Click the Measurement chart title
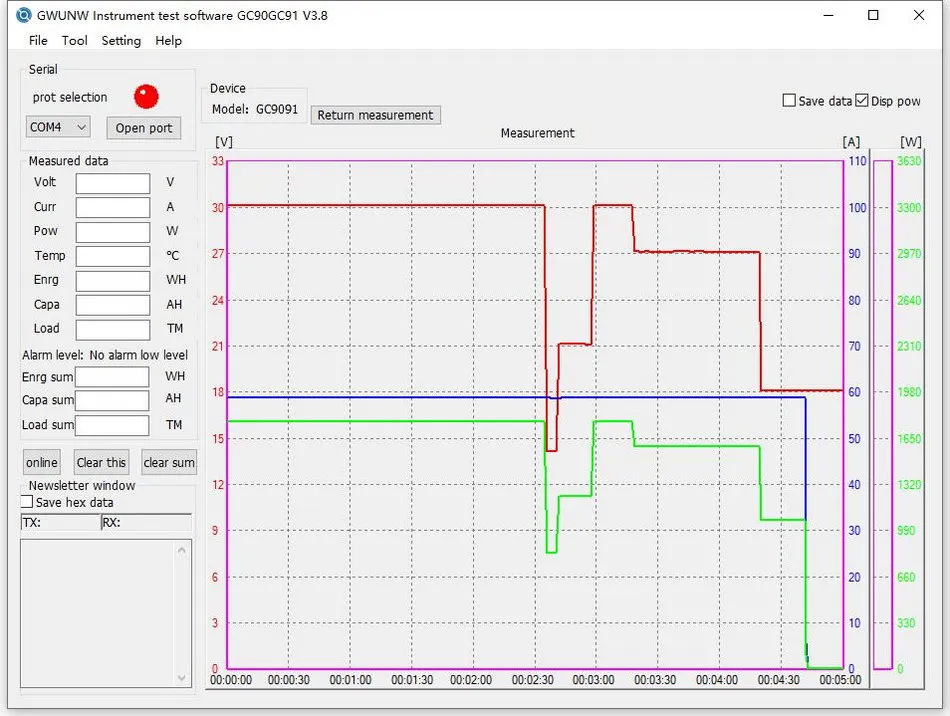The width and height of the screenshot is (950, 716). tap(537, 133)
